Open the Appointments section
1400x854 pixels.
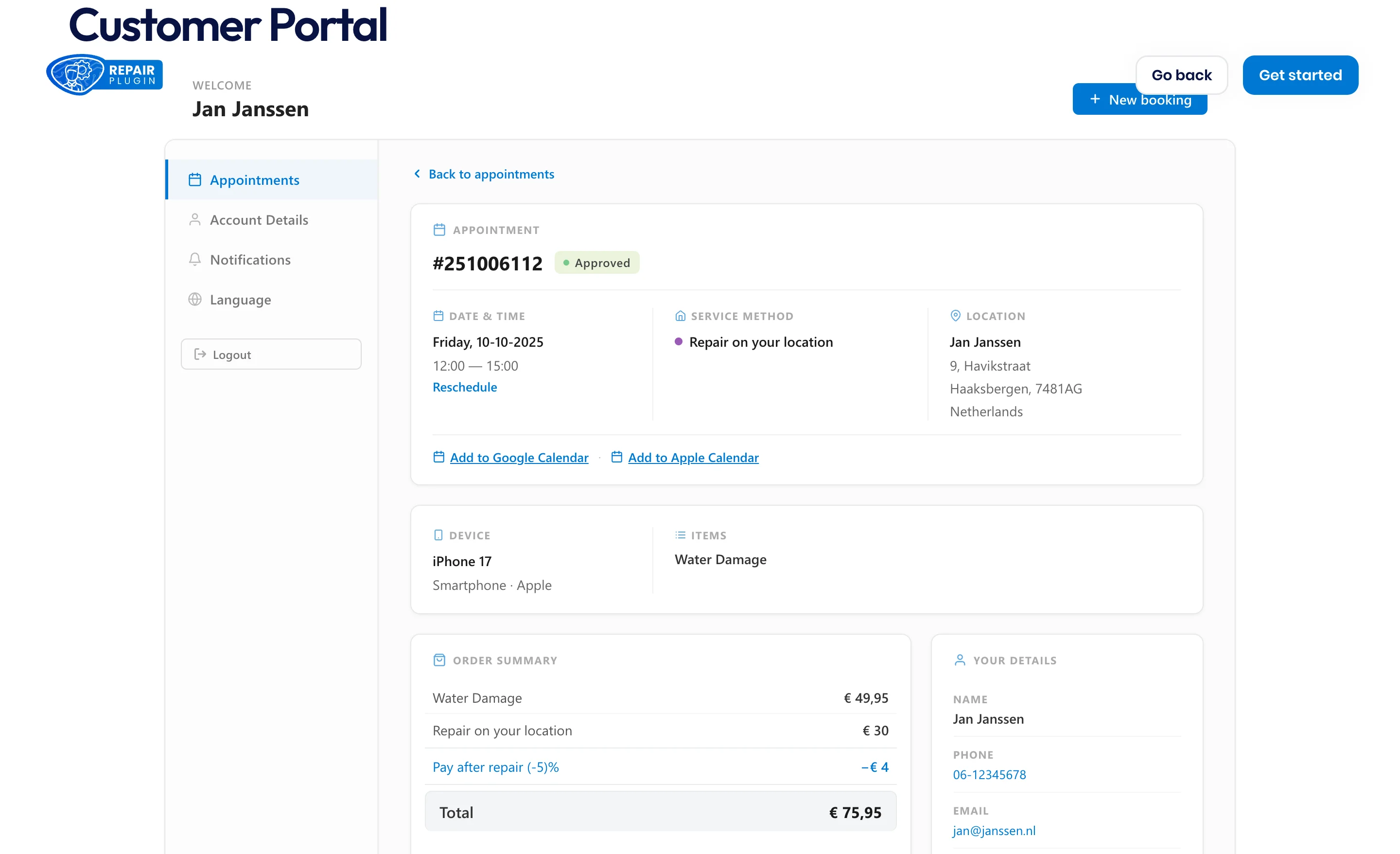coord(272,180)
